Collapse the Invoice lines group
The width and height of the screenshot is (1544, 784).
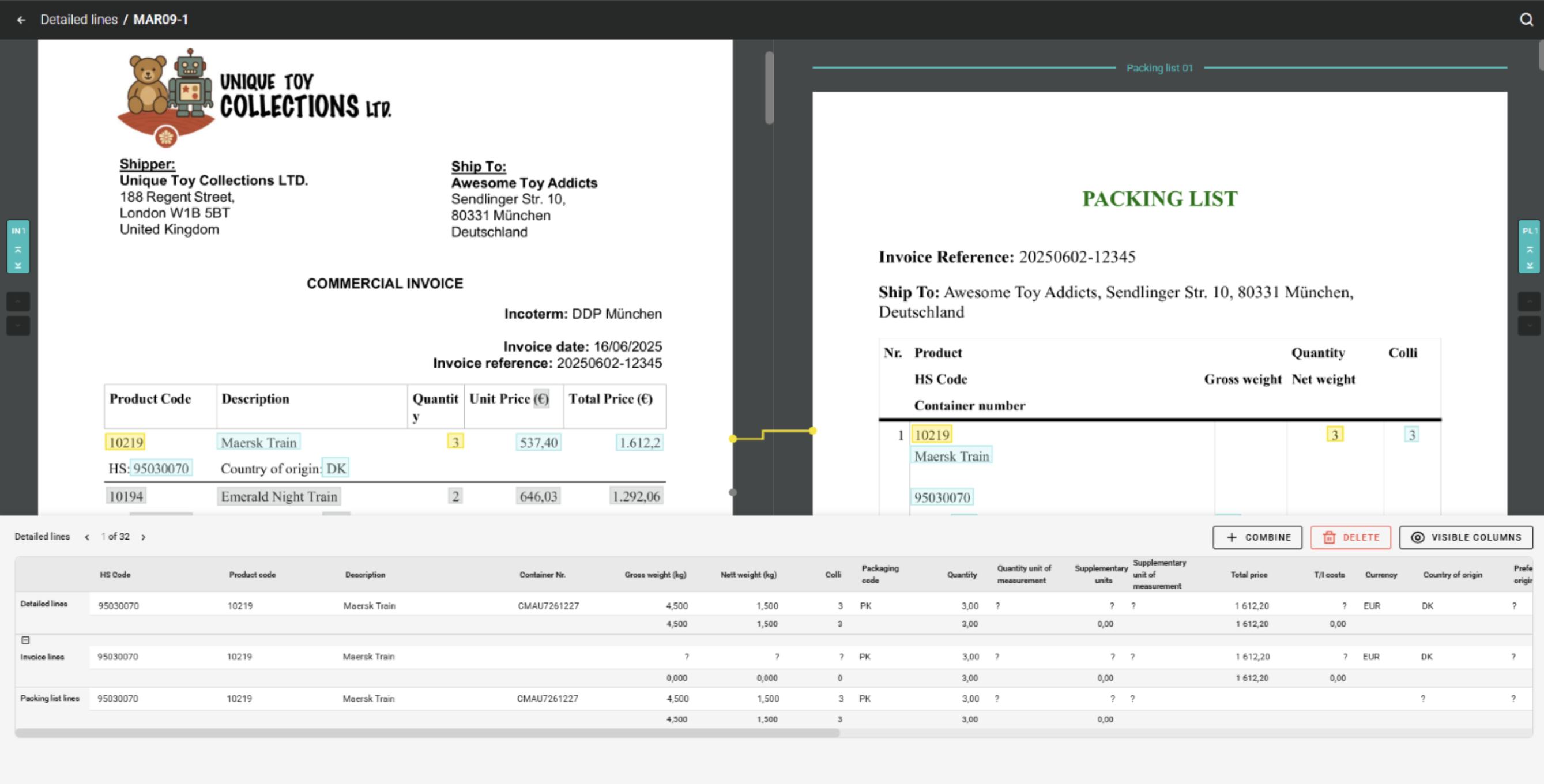click(x=26, y=640)
